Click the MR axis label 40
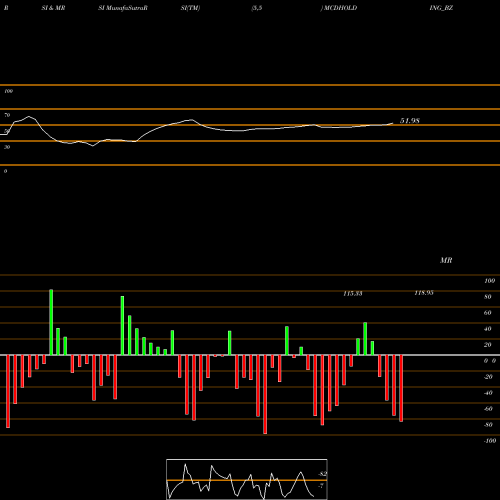Viewport: 500px width, 500px height. pyautogui.click(x=488, y=329)
